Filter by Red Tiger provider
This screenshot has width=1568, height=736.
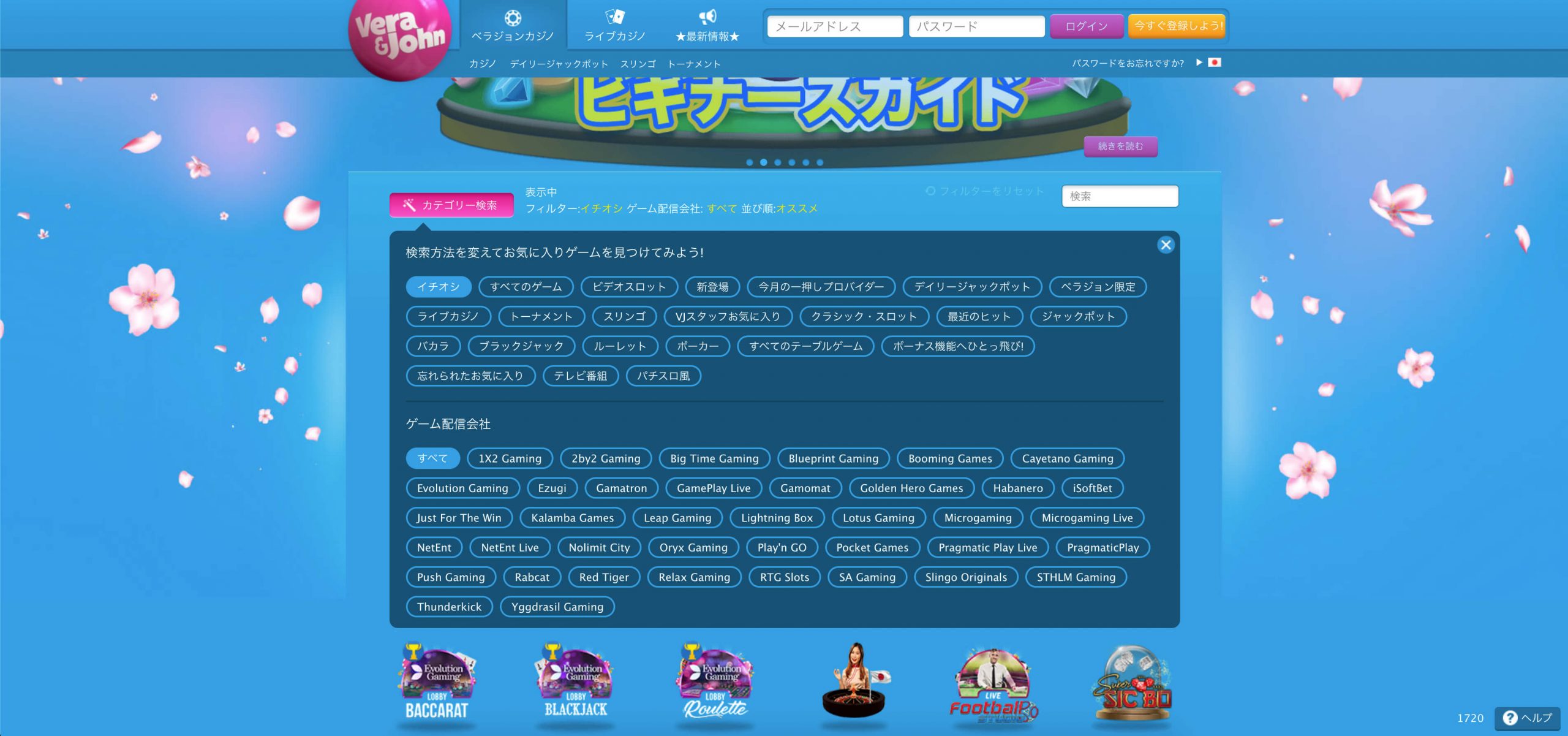(603, 577)
